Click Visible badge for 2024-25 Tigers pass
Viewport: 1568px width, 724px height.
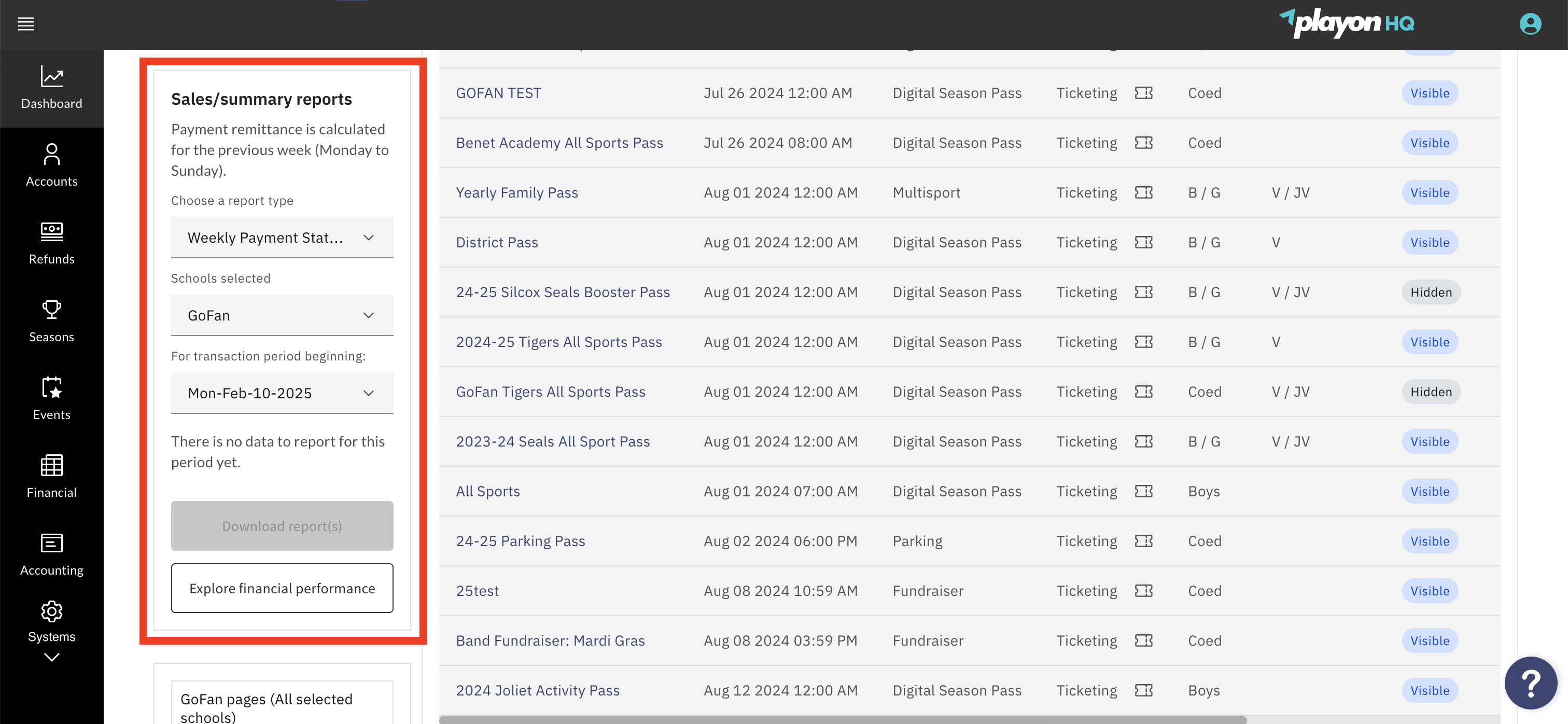click(1430, 342)
